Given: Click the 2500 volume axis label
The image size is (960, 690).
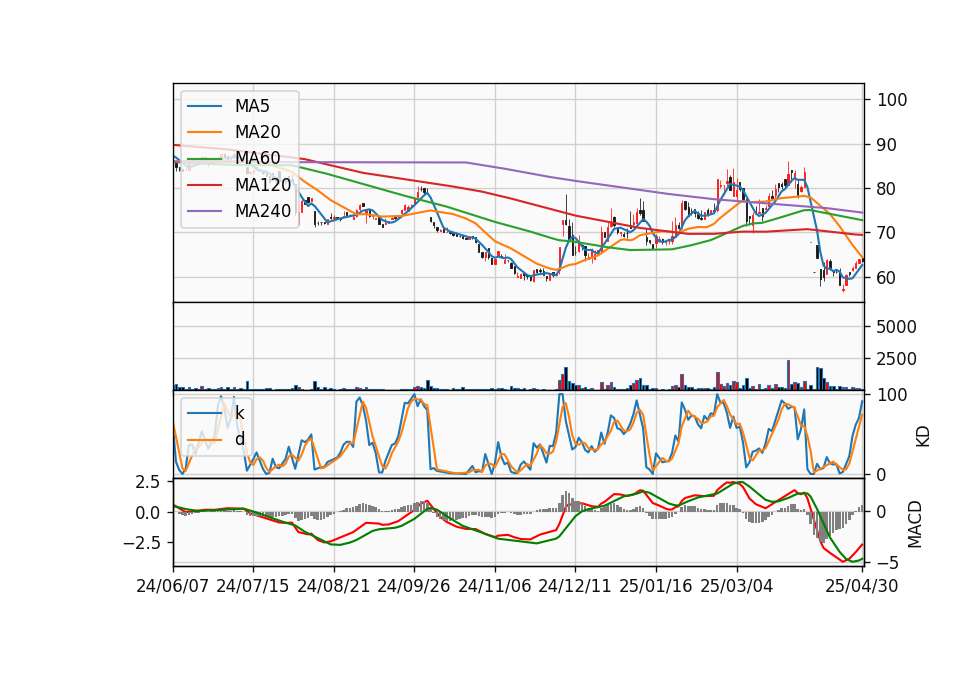Looking at the screenshot, I should 897,359.
